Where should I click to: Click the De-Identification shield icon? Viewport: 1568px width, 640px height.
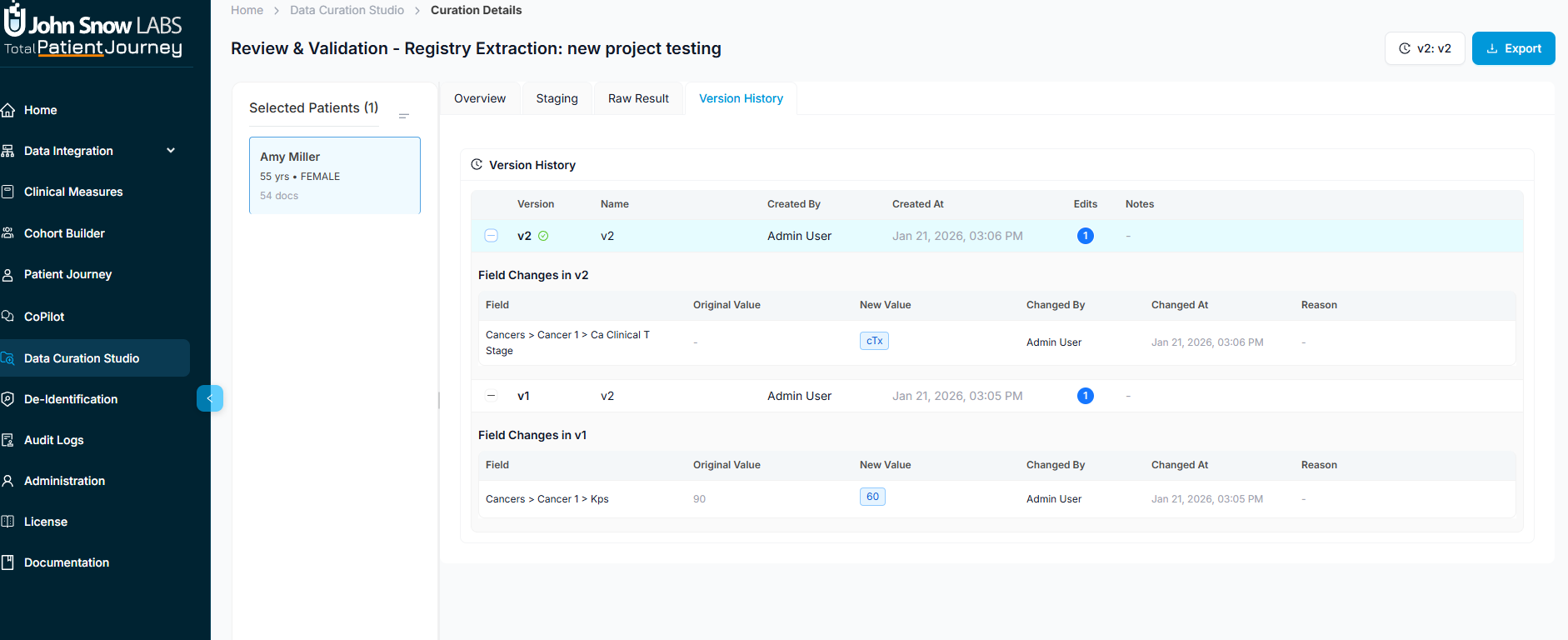pyautogui.click(x=8, y=399)
